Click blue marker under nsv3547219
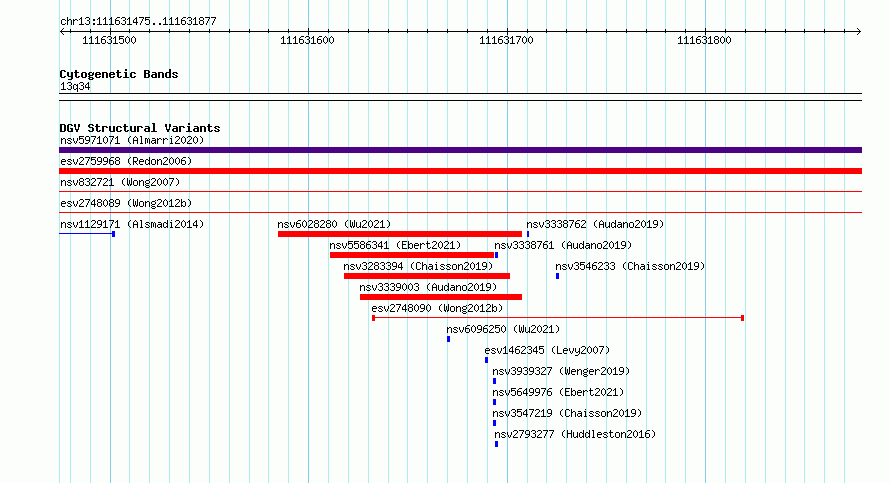Image resolution: width=890 pixels, height=483 pixels. point(494,423)
